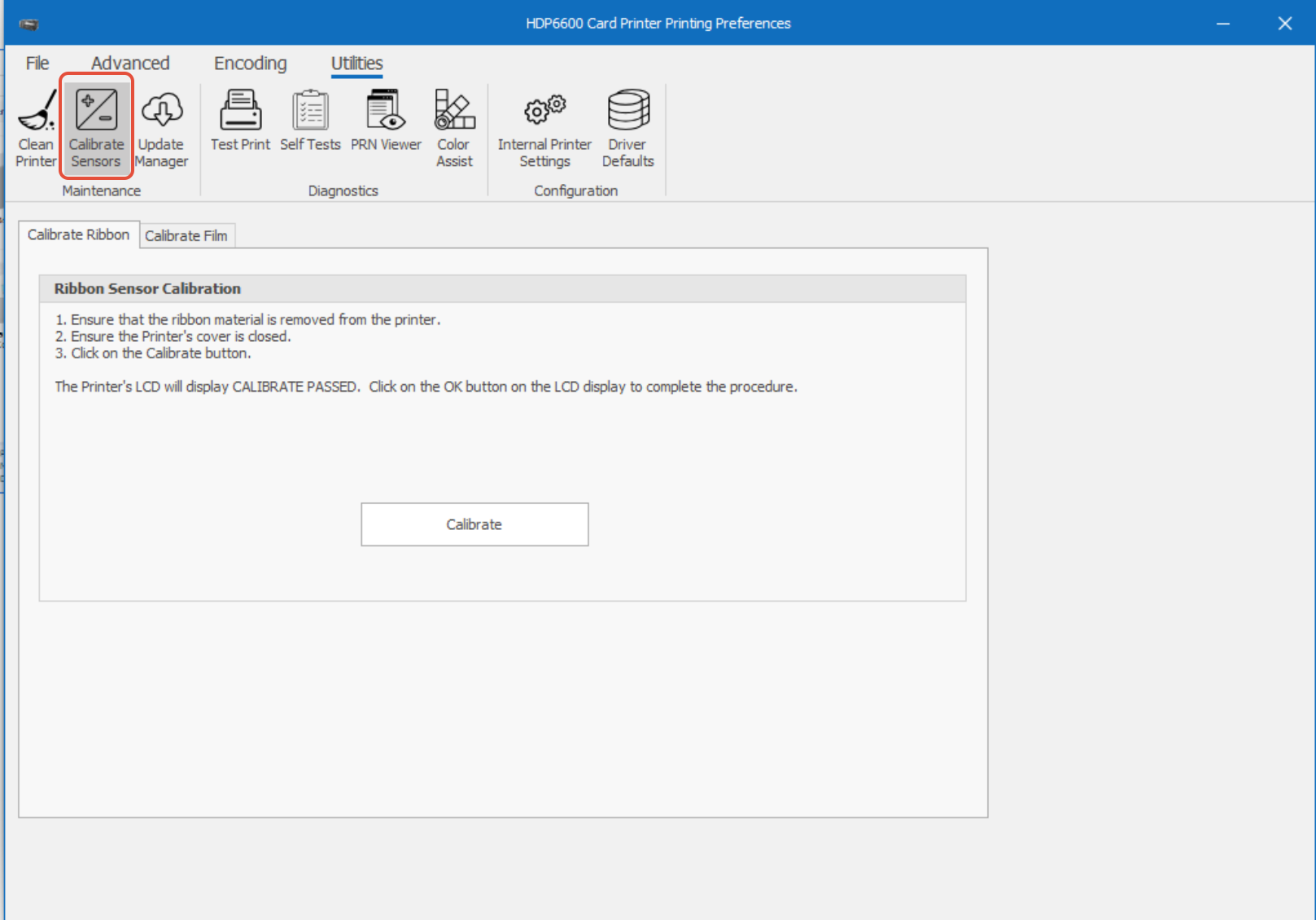Open the File tab
This screenshot has height=920, width=1316.
tap(37, 64)
